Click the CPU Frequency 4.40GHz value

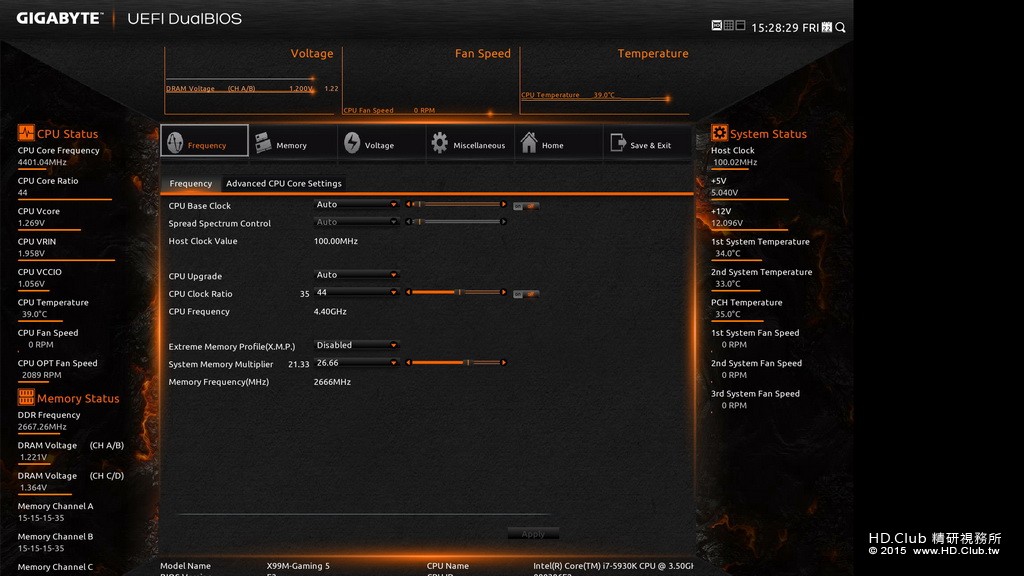click(x=330, y=312)
